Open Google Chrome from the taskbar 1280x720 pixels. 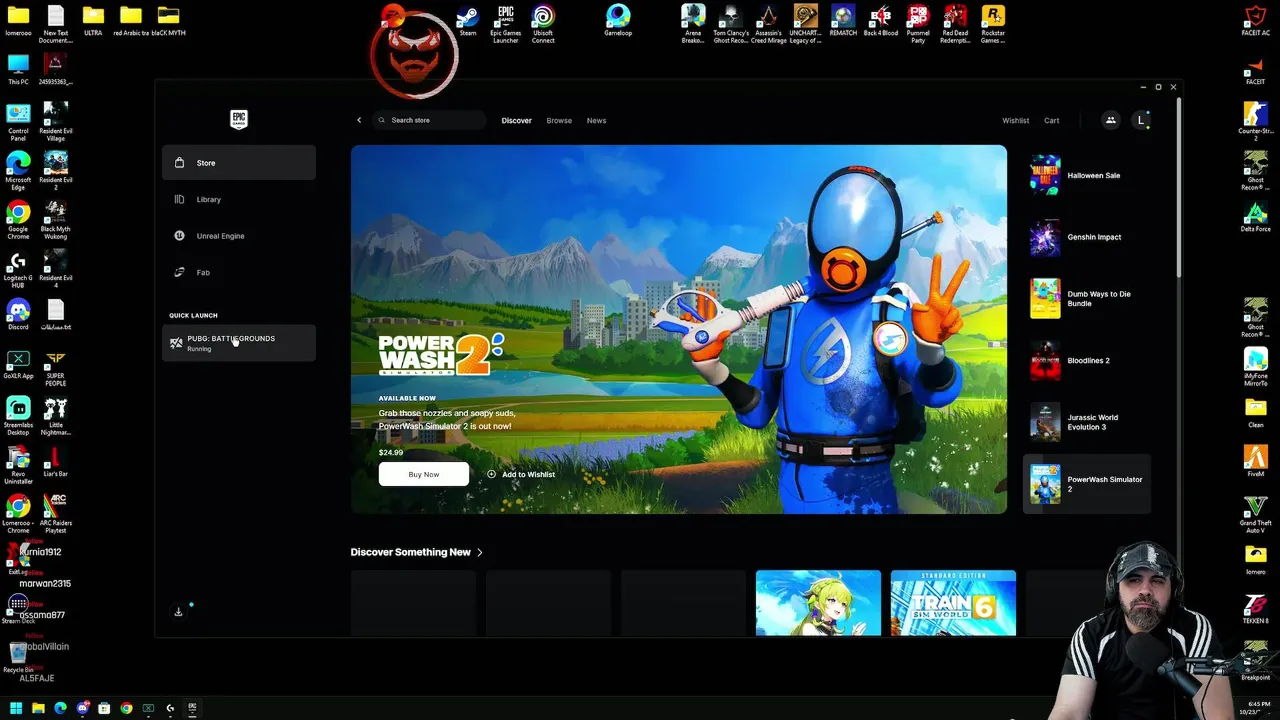click(126, 708)
